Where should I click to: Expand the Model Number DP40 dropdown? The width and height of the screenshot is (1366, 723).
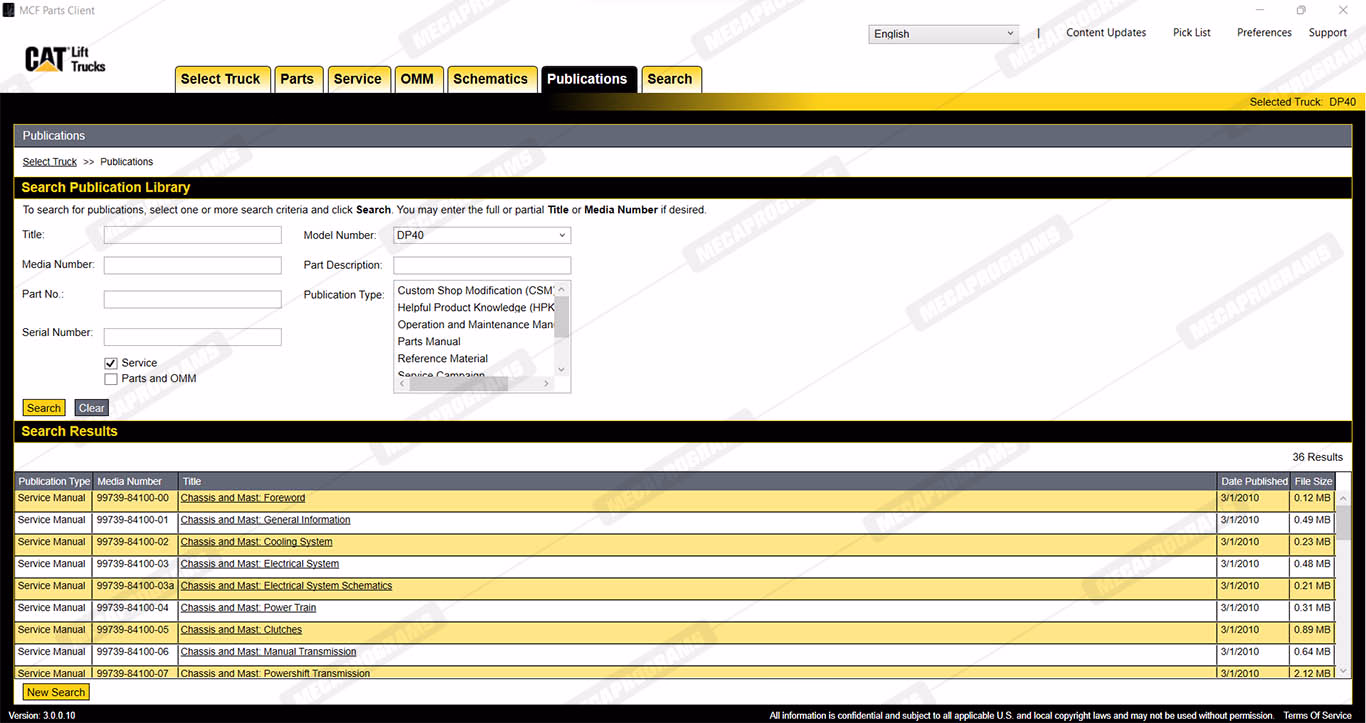click(482, 236)
